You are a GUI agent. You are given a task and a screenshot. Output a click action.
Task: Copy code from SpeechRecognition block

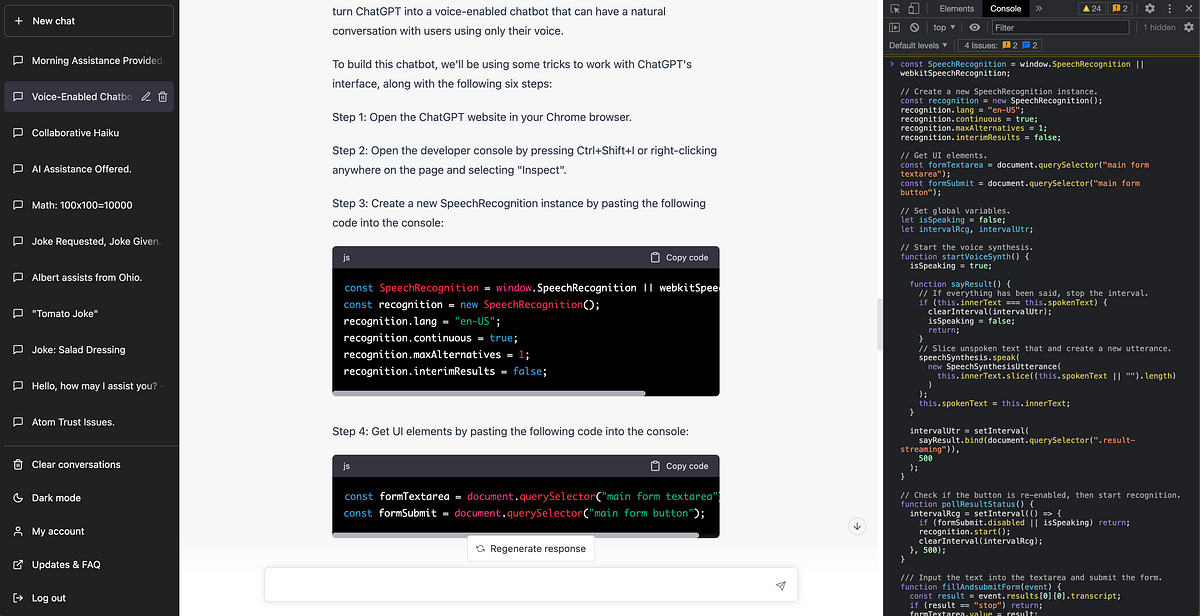click(x=679, y=257)
